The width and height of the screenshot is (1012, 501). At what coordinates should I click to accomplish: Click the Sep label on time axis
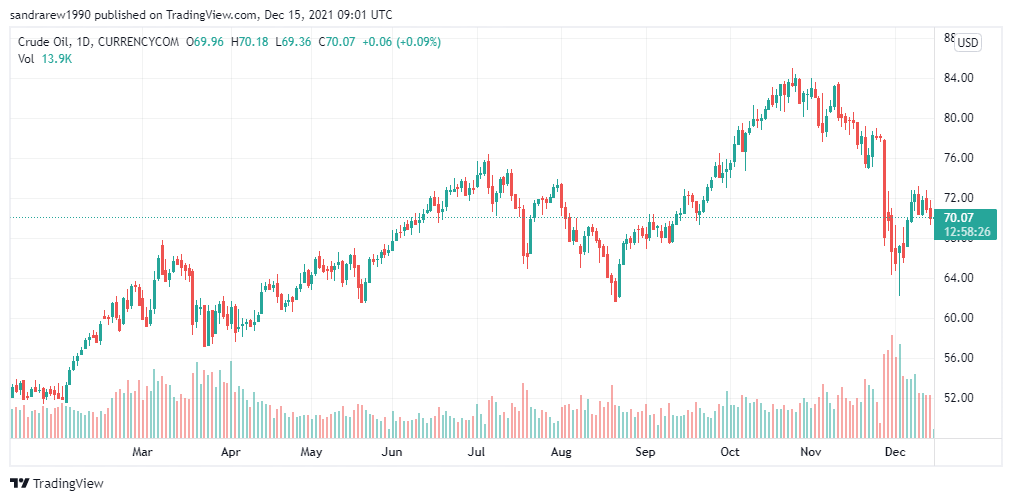tap(645, 453)
